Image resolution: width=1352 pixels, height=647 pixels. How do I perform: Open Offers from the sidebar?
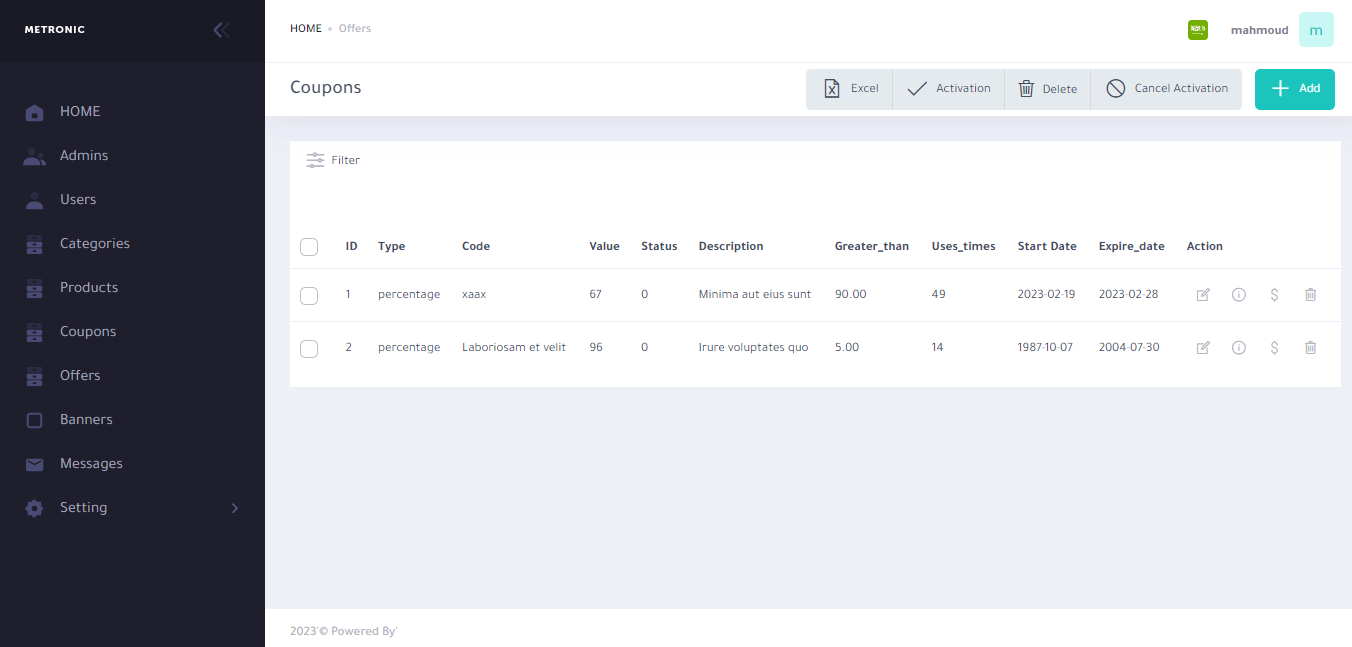tap(132, 376)
